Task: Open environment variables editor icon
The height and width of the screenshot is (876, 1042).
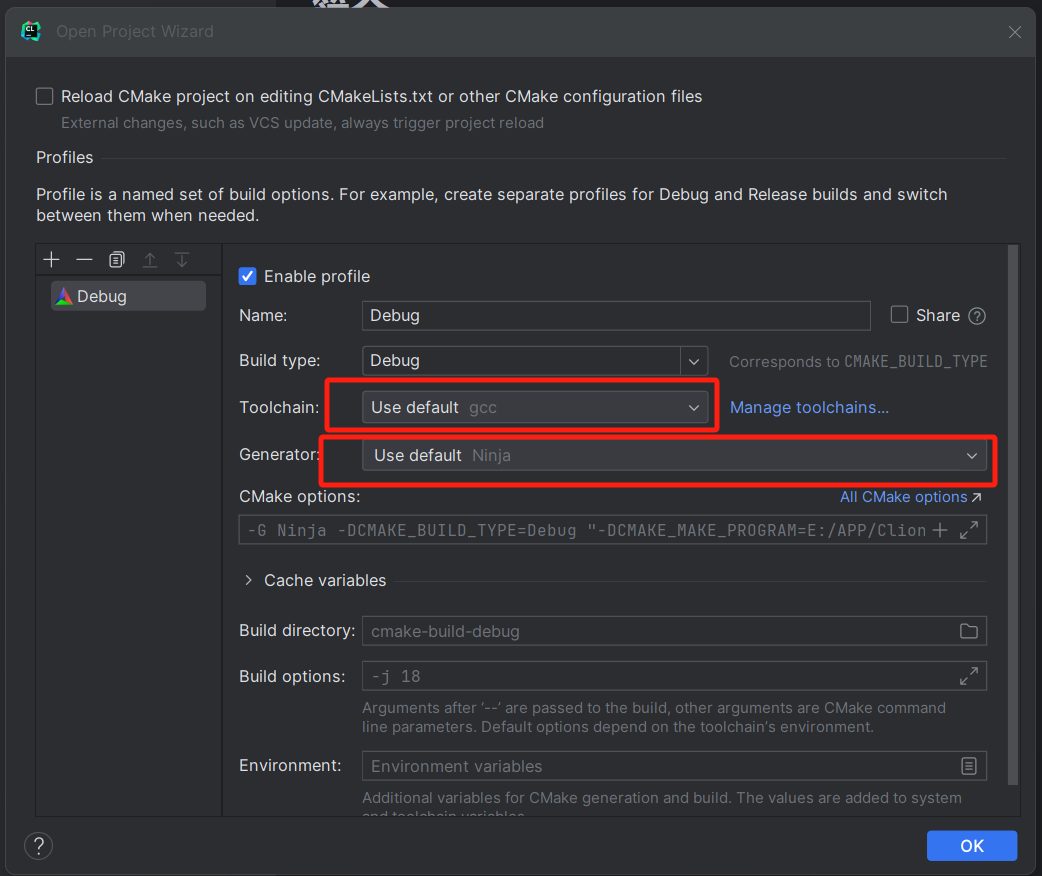Action: coord(969,766)
